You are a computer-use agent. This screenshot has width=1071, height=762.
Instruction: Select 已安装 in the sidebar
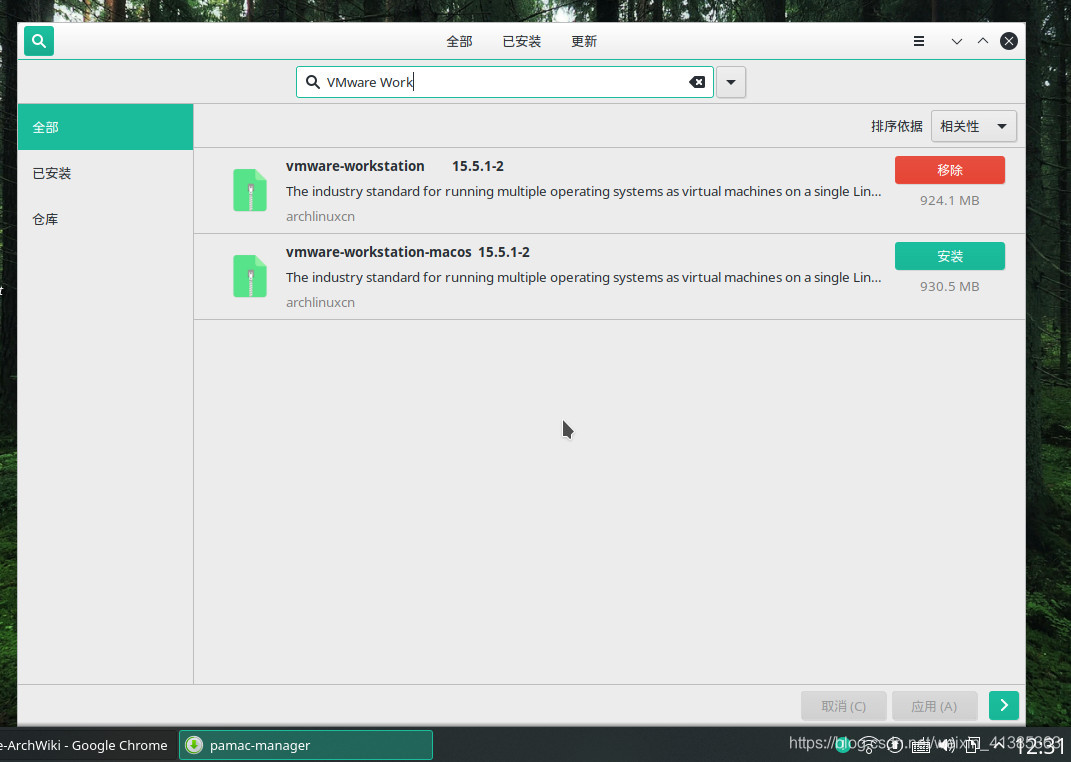[105, 173]
